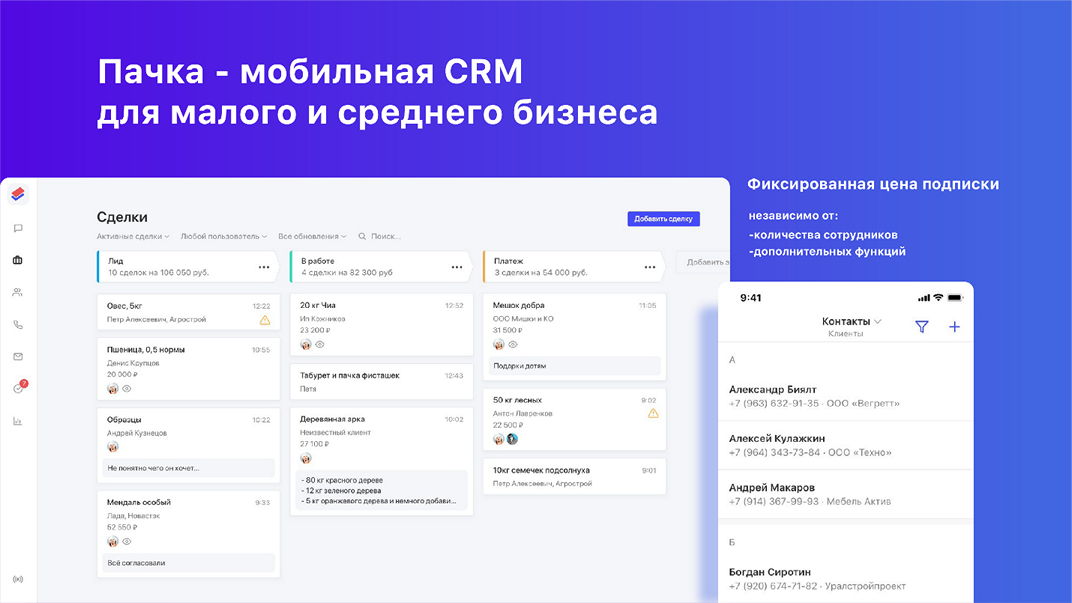
Task: Toggle eye icon on 20 кг Чиа card
Action: [320, 344]
